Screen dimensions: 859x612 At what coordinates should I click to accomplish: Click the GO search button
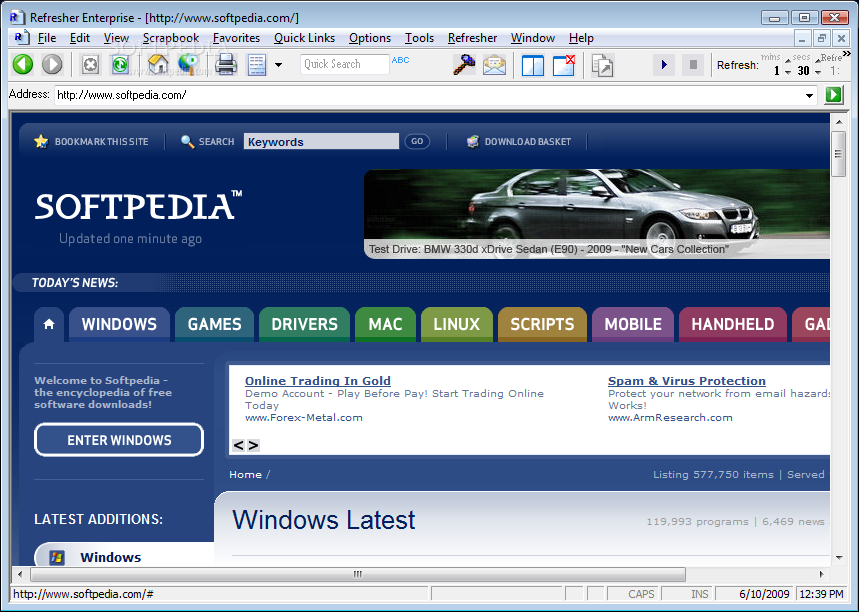pyautogui.click(x=417, y=141)
